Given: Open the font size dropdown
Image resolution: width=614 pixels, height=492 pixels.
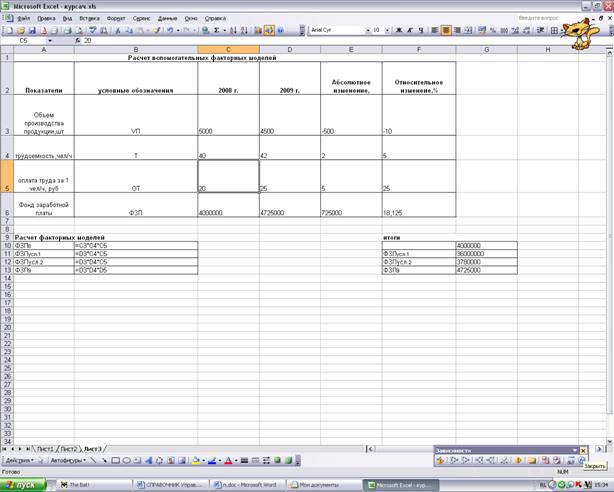Looking at the screenshot, I should coord(387,30).
